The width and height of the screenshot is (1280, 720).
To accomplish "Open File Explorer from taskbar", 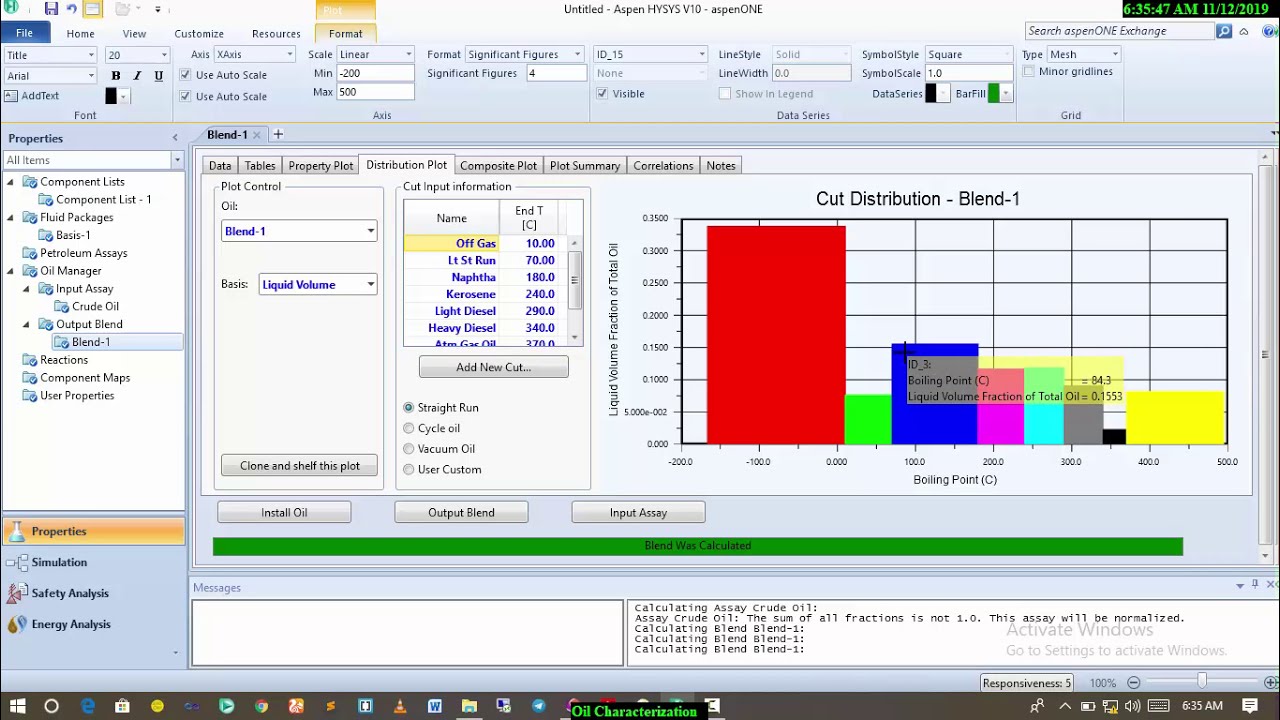I will (469, 706).
